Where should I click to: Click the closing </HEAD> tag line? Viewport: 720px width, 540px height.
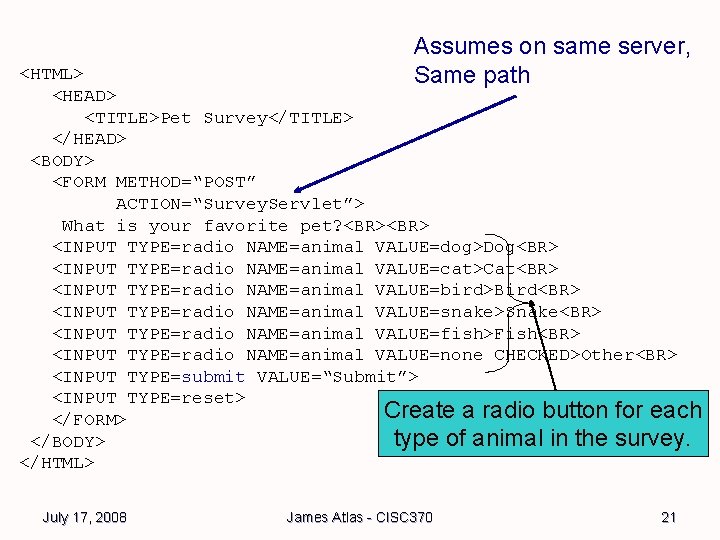click(89, 139)
